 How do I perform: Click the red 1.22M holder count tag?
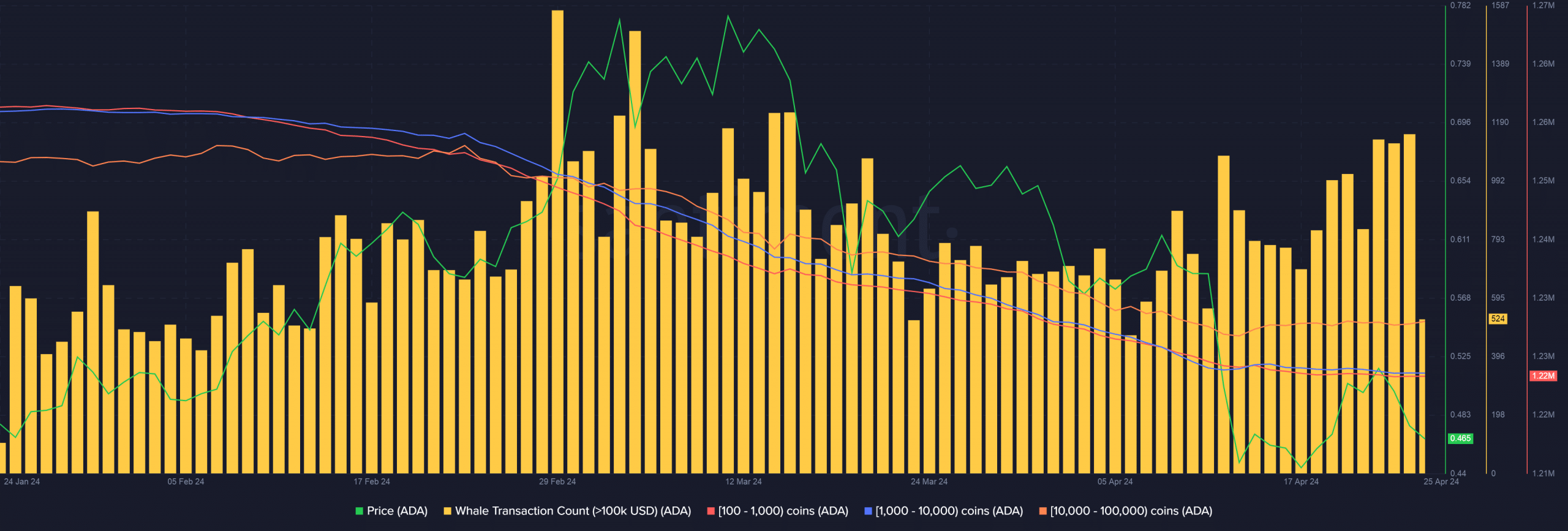click(x=1543, y=376)
